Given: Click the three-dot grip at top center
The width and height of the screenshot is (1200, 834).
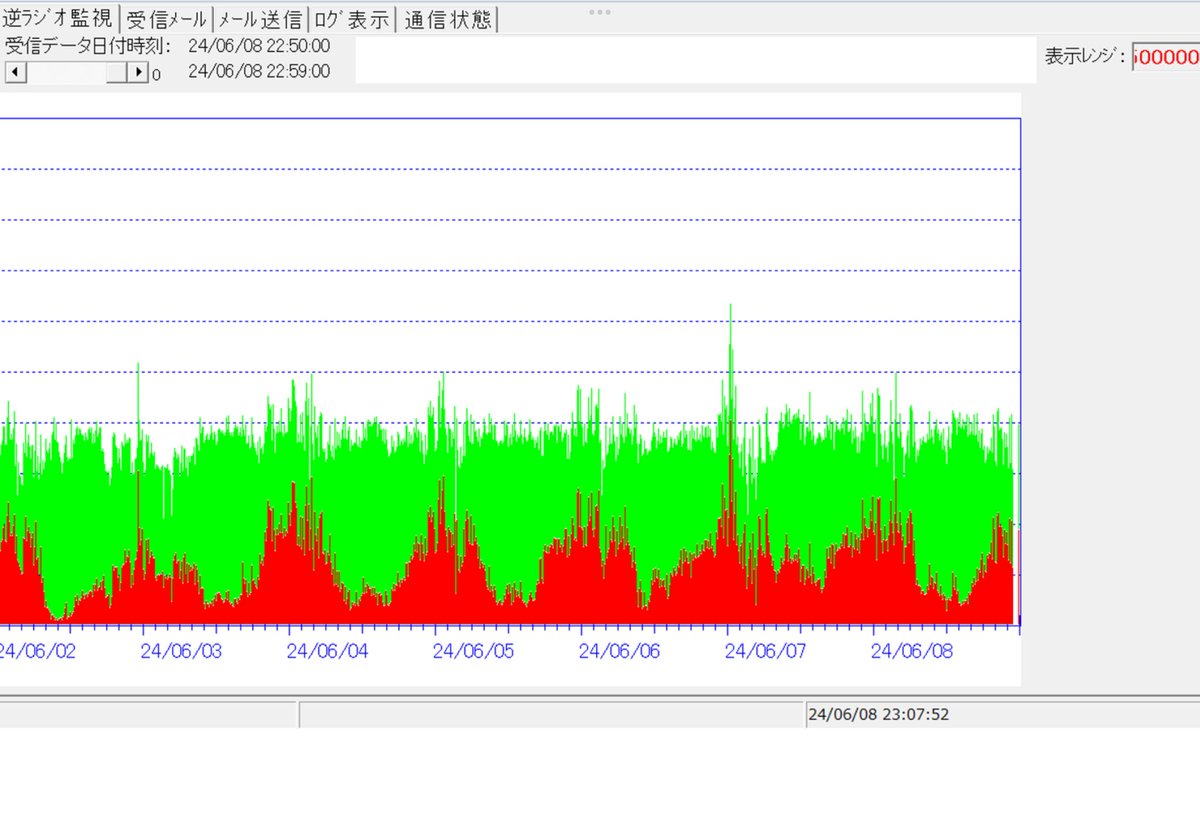Looking at the screenshot, I should click(x=600, y=12).
